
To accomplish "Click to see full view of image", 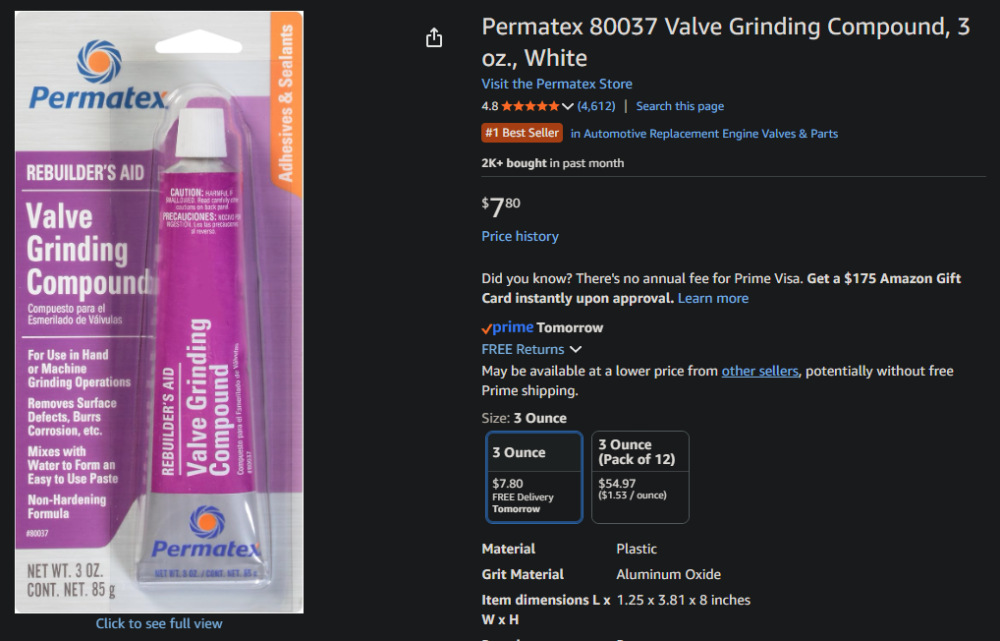I will (159, 623).
